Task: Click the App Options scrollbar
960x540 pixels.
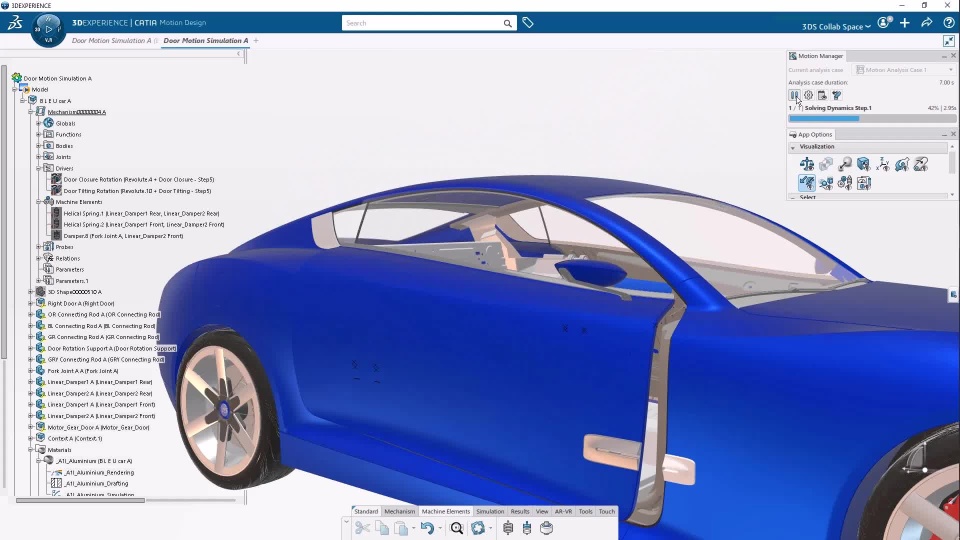Action: pyautogui.click(x=952, y=163)
